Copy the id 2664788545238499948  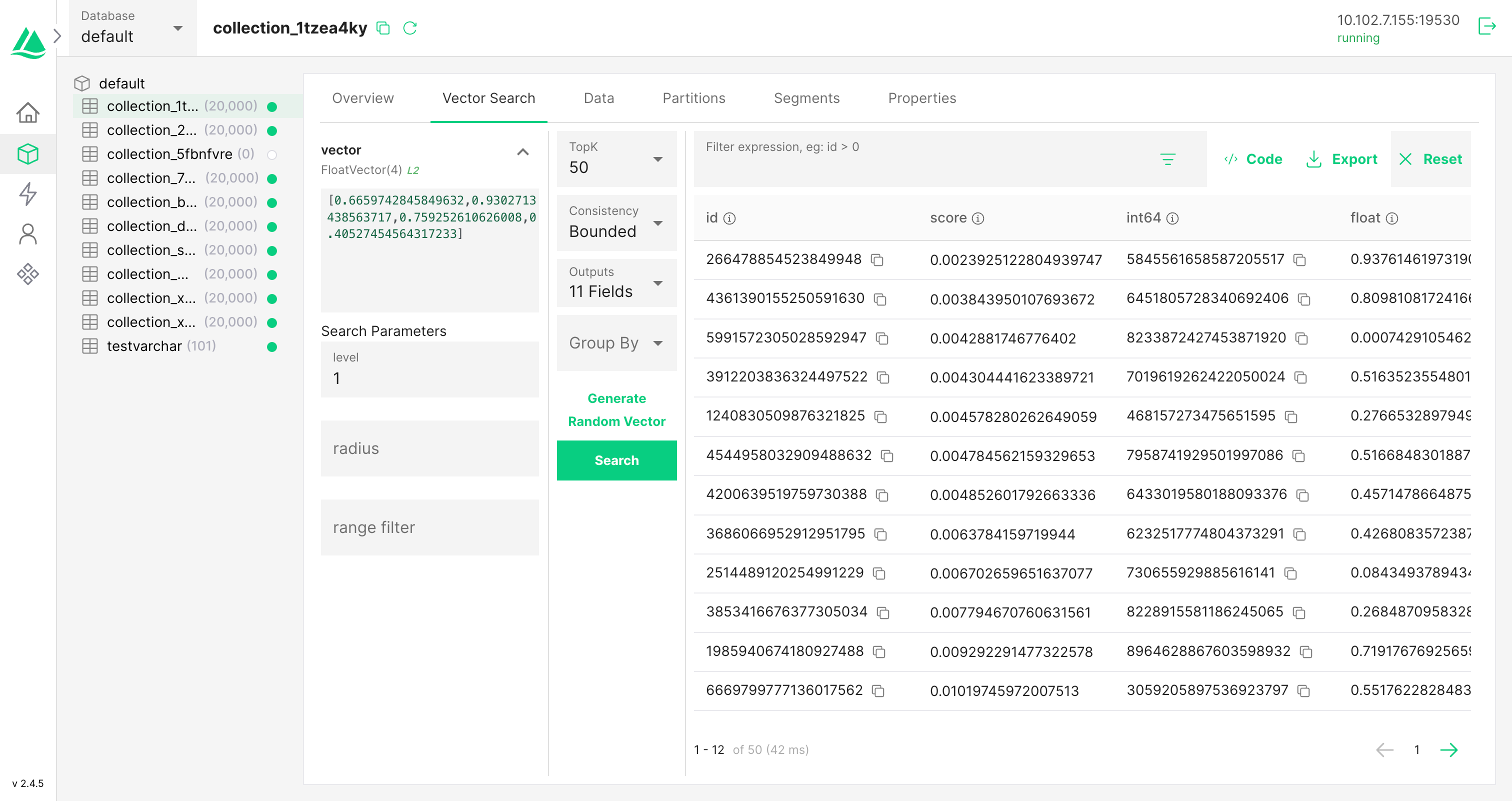(877, 260)
